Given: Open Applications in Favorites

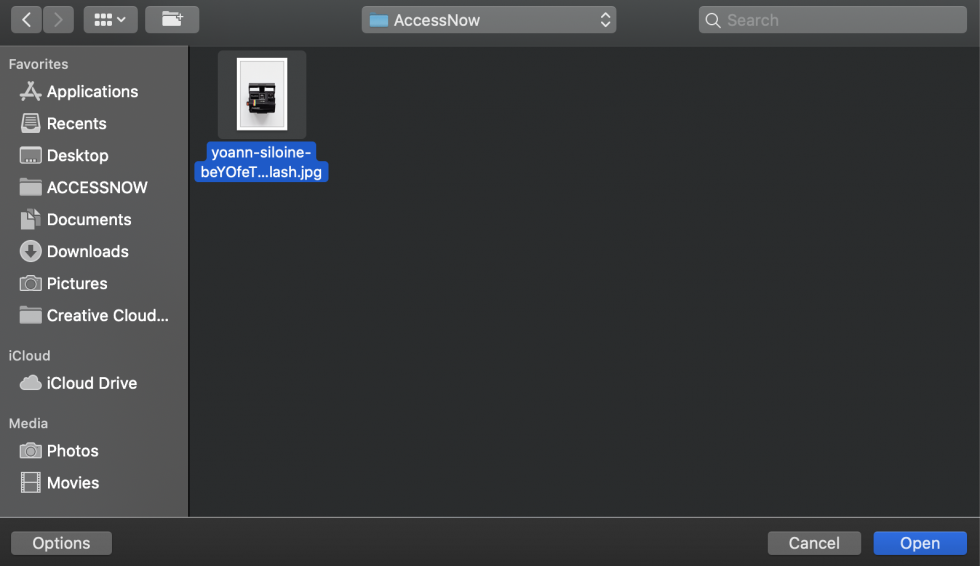Looking at the screenshot, I should 92,92.
